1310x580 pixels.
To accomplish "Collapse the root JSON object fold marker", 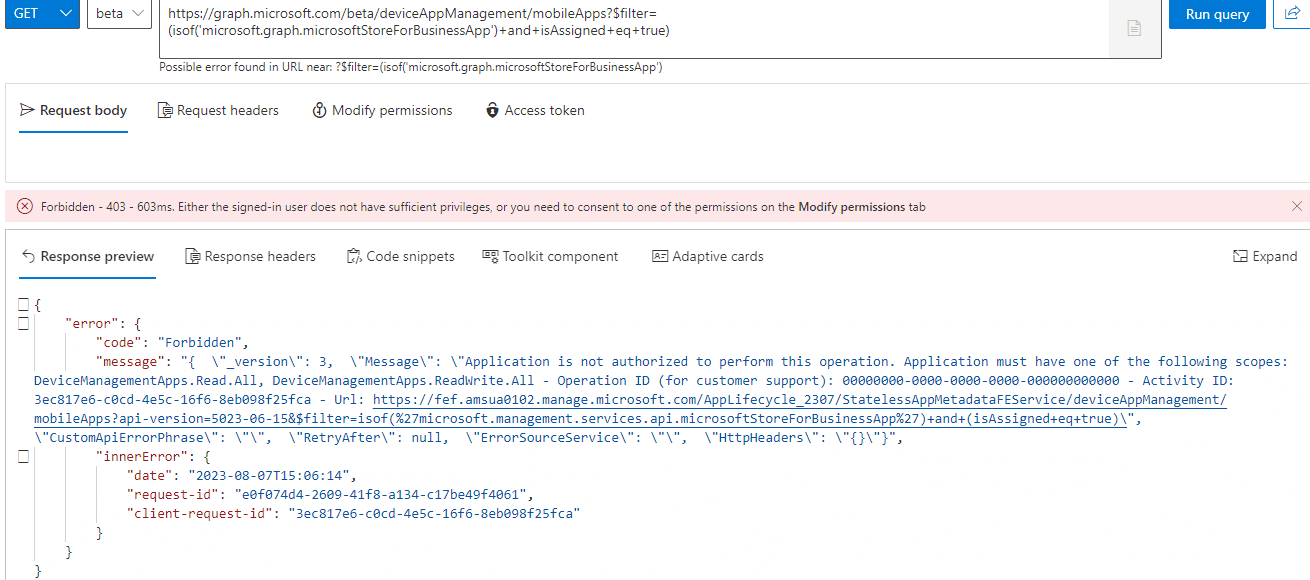I will tap(23, 305).
